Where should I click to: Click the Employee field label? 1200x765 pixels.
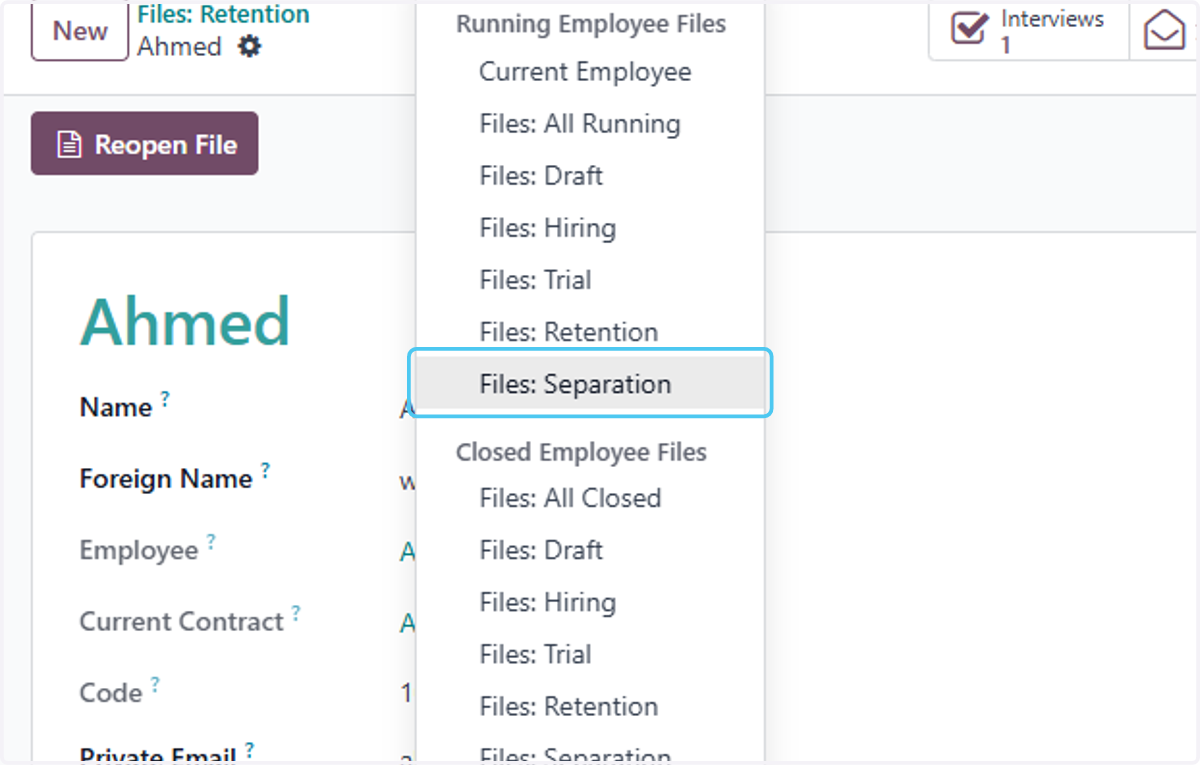click(139, 551)
